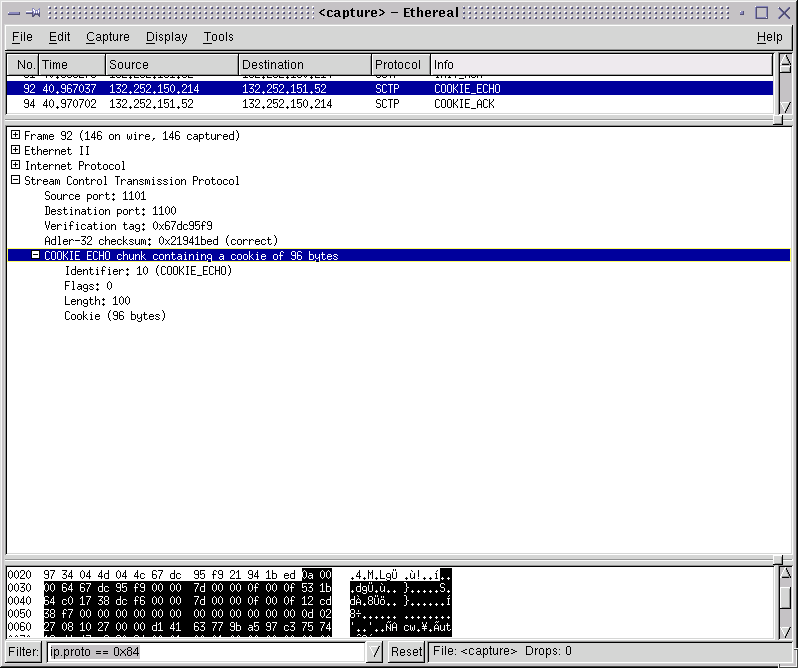Open the Display menu
This screenshot has width=798, height=668.
(166, 37)
